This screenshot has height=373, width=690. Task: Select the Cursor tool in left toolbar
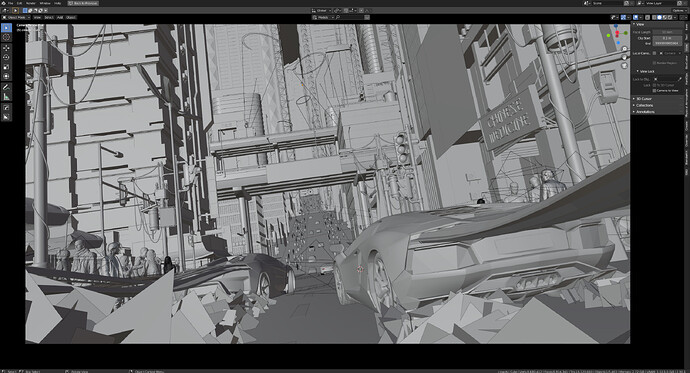pyautogui.click(x=6, y=38)
